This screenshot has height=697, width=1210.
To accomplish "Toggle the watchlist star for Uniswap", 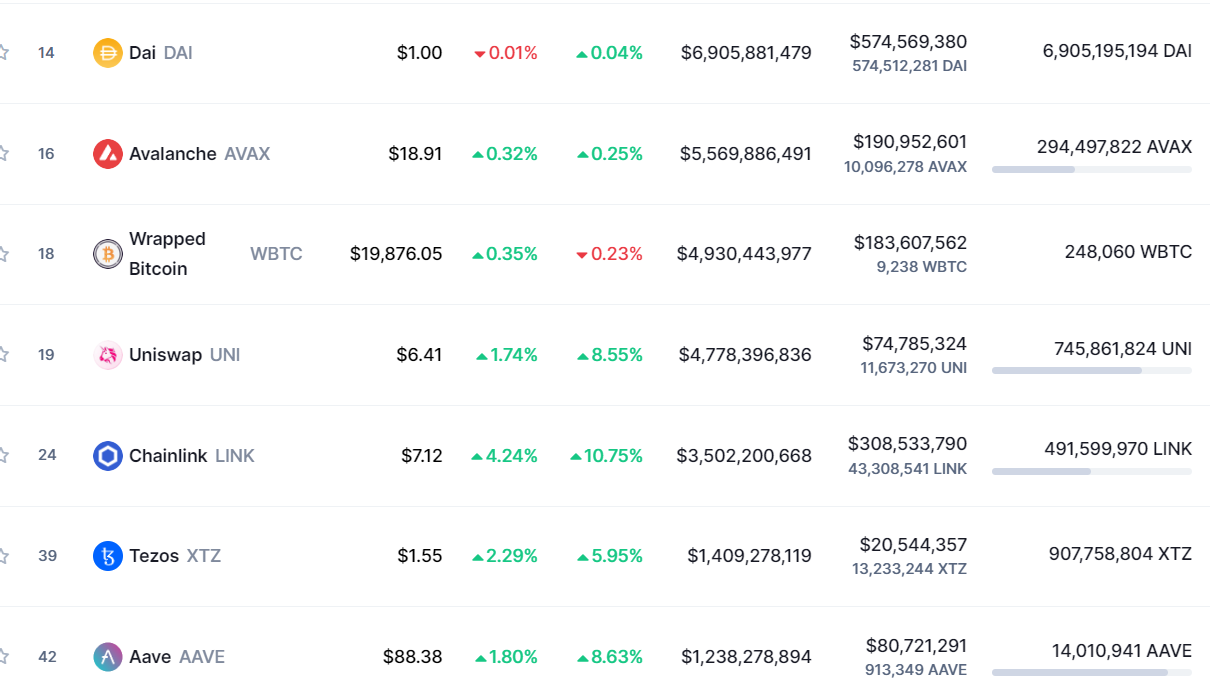I will [3, 354].
